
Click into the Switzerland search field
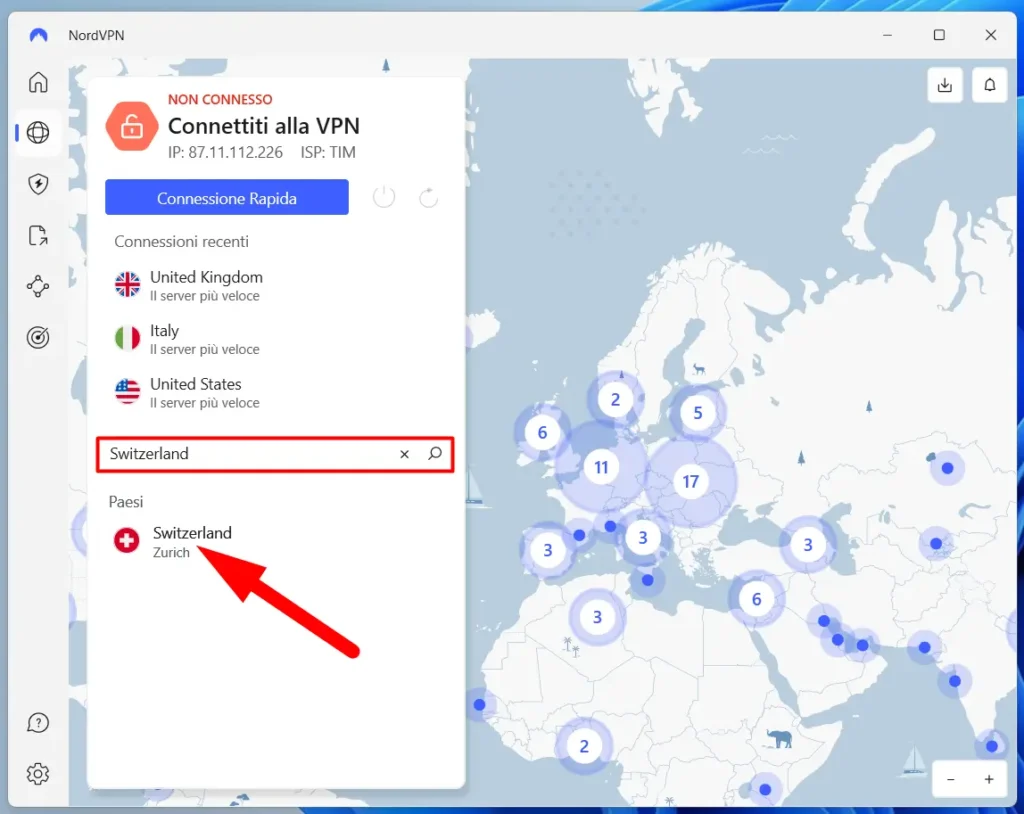(x=250, y=454)
